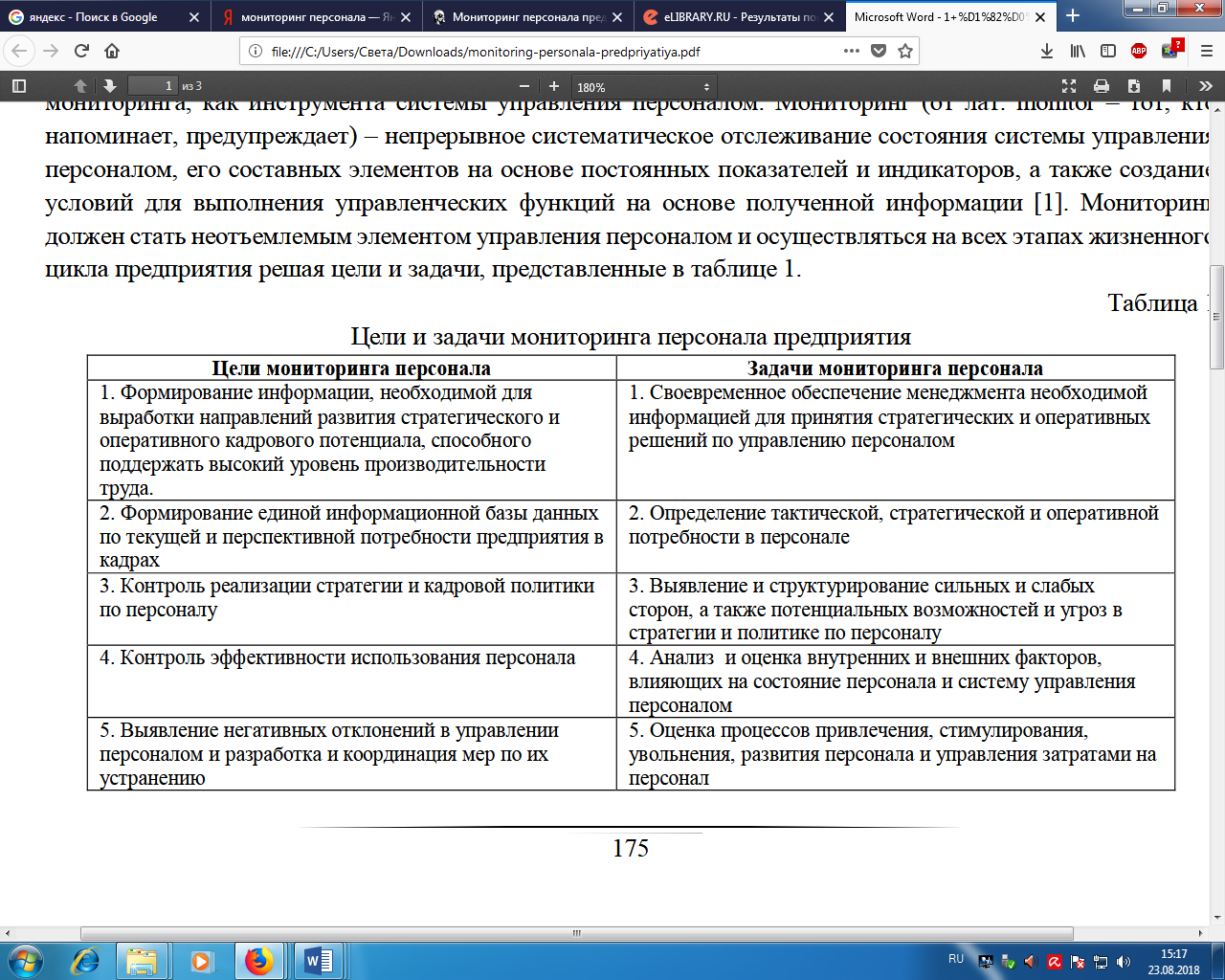This screenshot has width=1225, height=980.
Task: Close the eLIBRARY.RU tab
Action: pyautogui.click(x=829, y=17)
